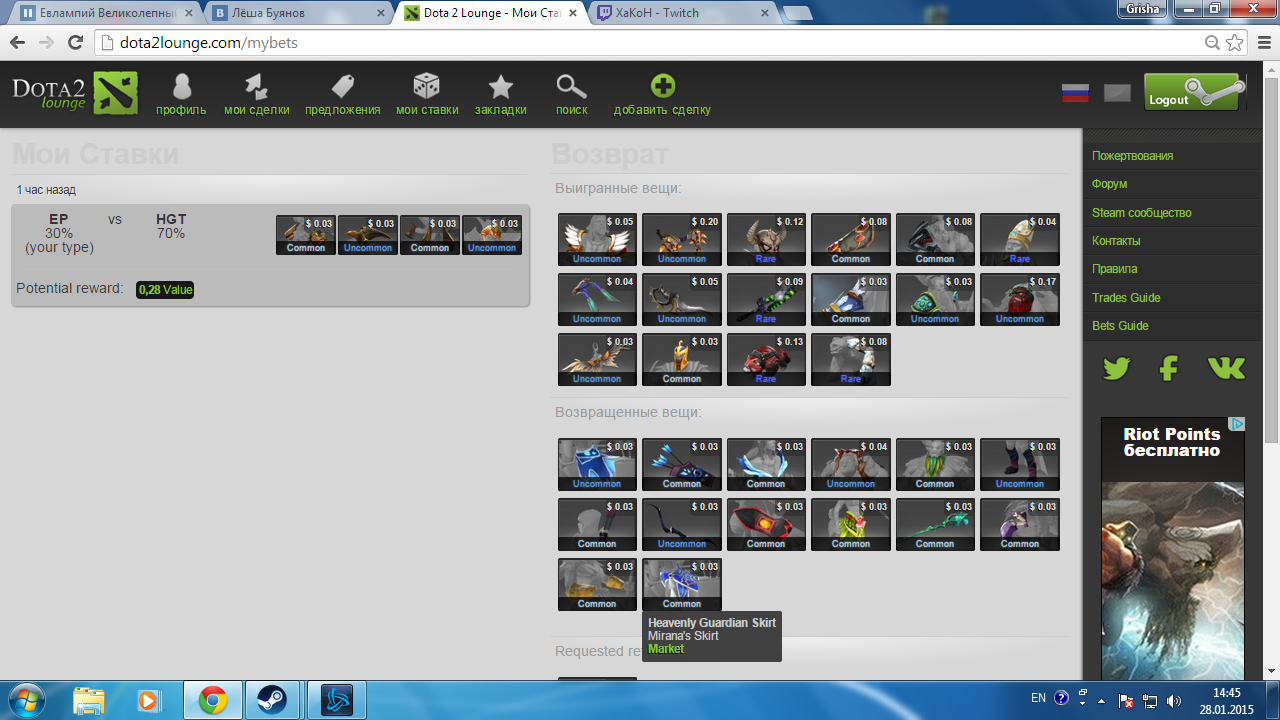
Task: Open мои ставки dice icon
Action: (427, 87)
